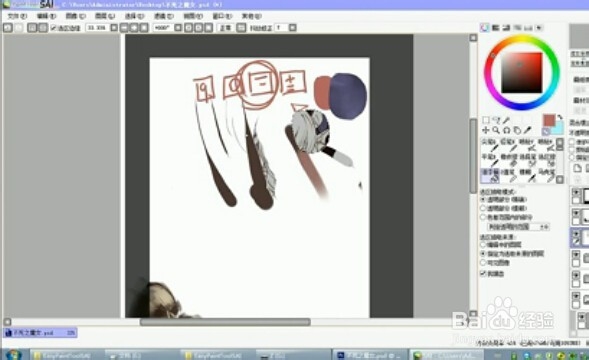Screen dimensions: 589x360
Task: Toggle the color mixer panel icon
Action: [517, 28]
